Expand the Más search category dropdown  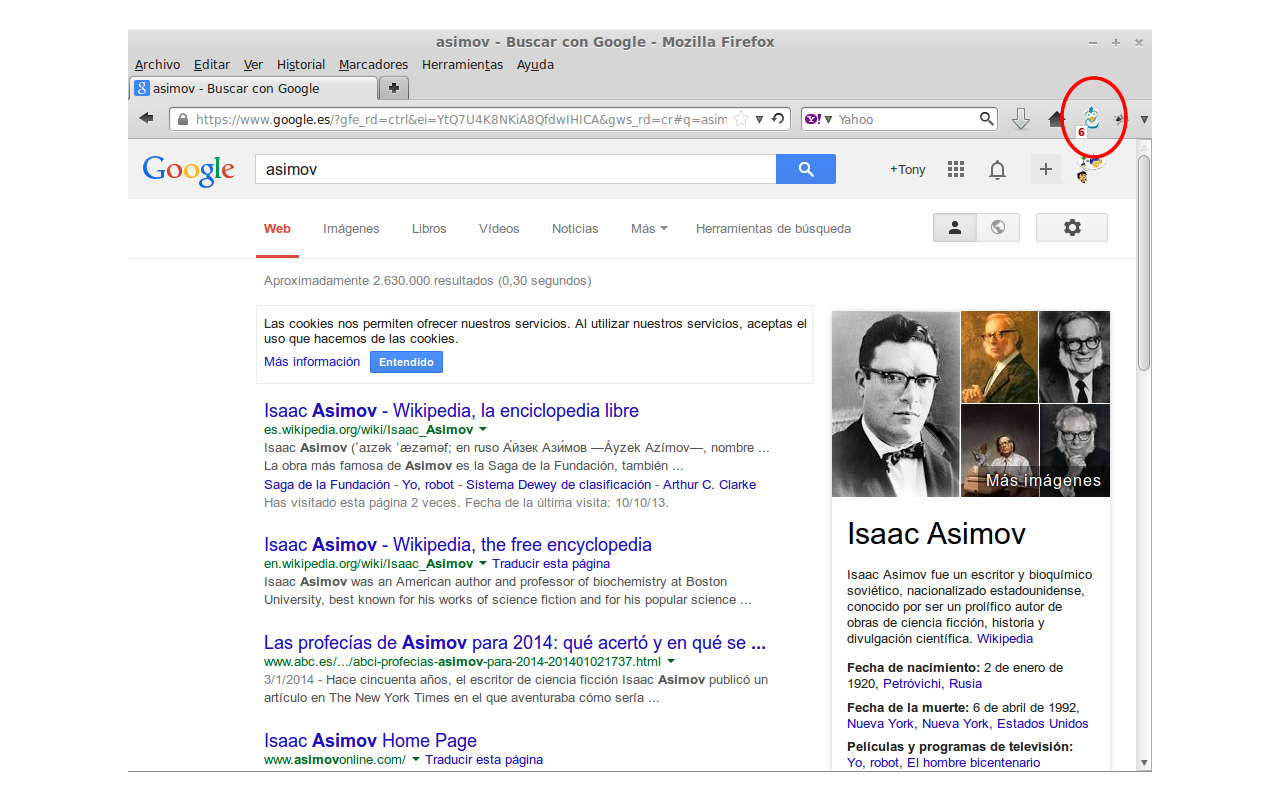[x=649, y=229]
